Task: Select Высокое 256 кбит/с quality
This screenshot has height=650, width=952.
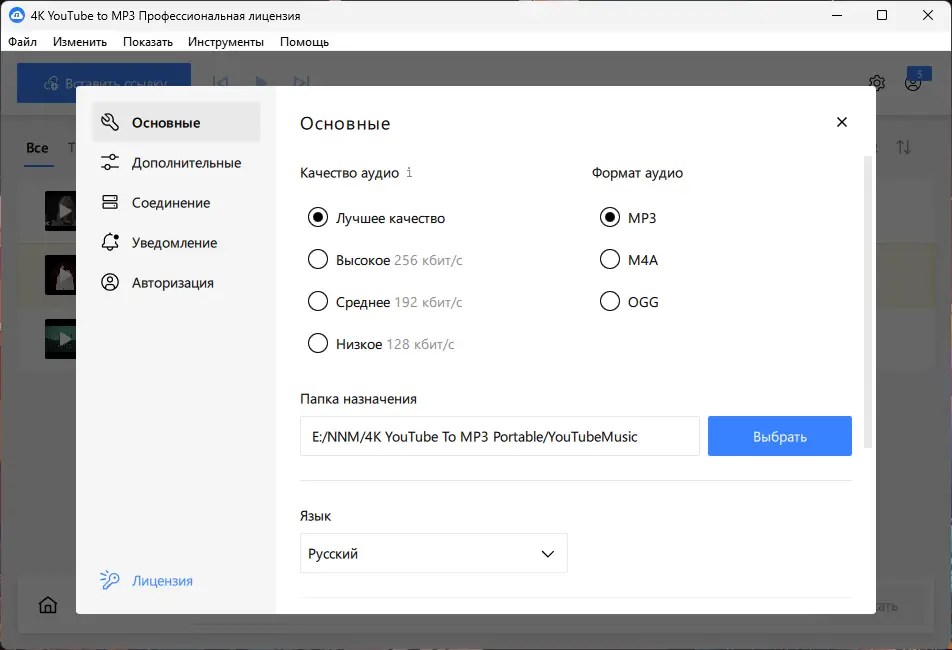Action: coord(318,260)
